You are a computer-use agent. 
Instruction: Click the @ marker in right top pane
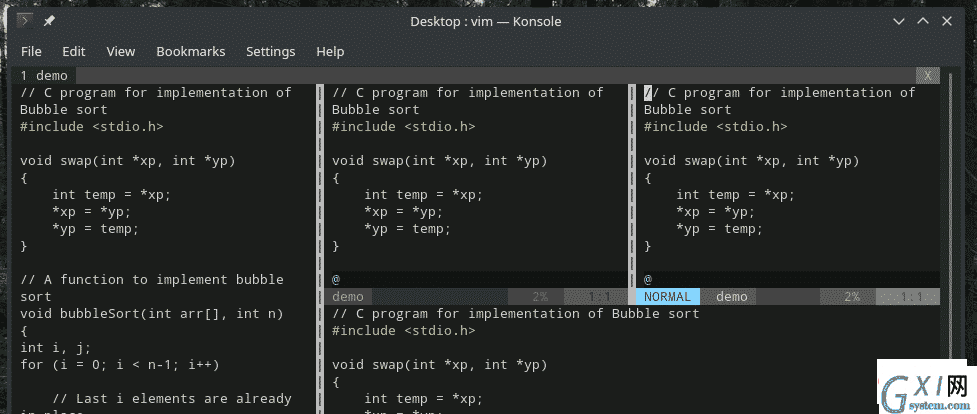pyautogui.click(x=648, y=280)
